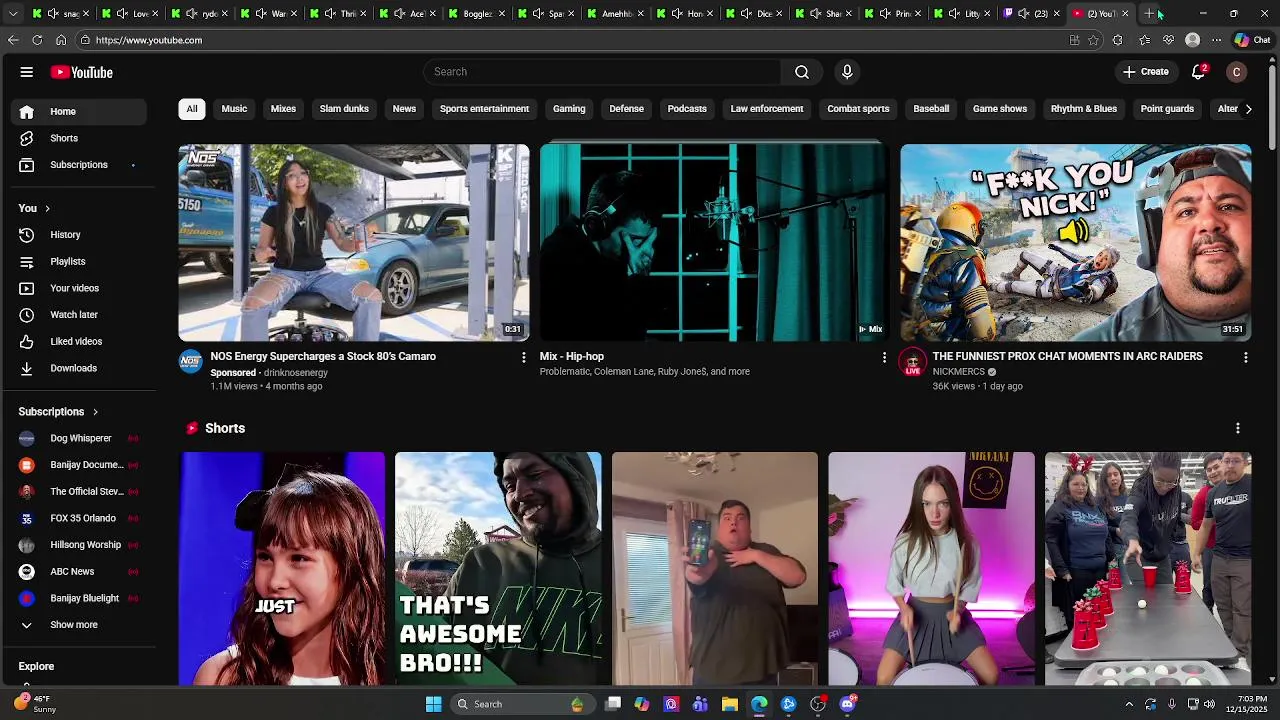Open the YouTube hamburger guide menu
Image resolution: width=1280 pixels, height=720 pixels.
[27, 72]
